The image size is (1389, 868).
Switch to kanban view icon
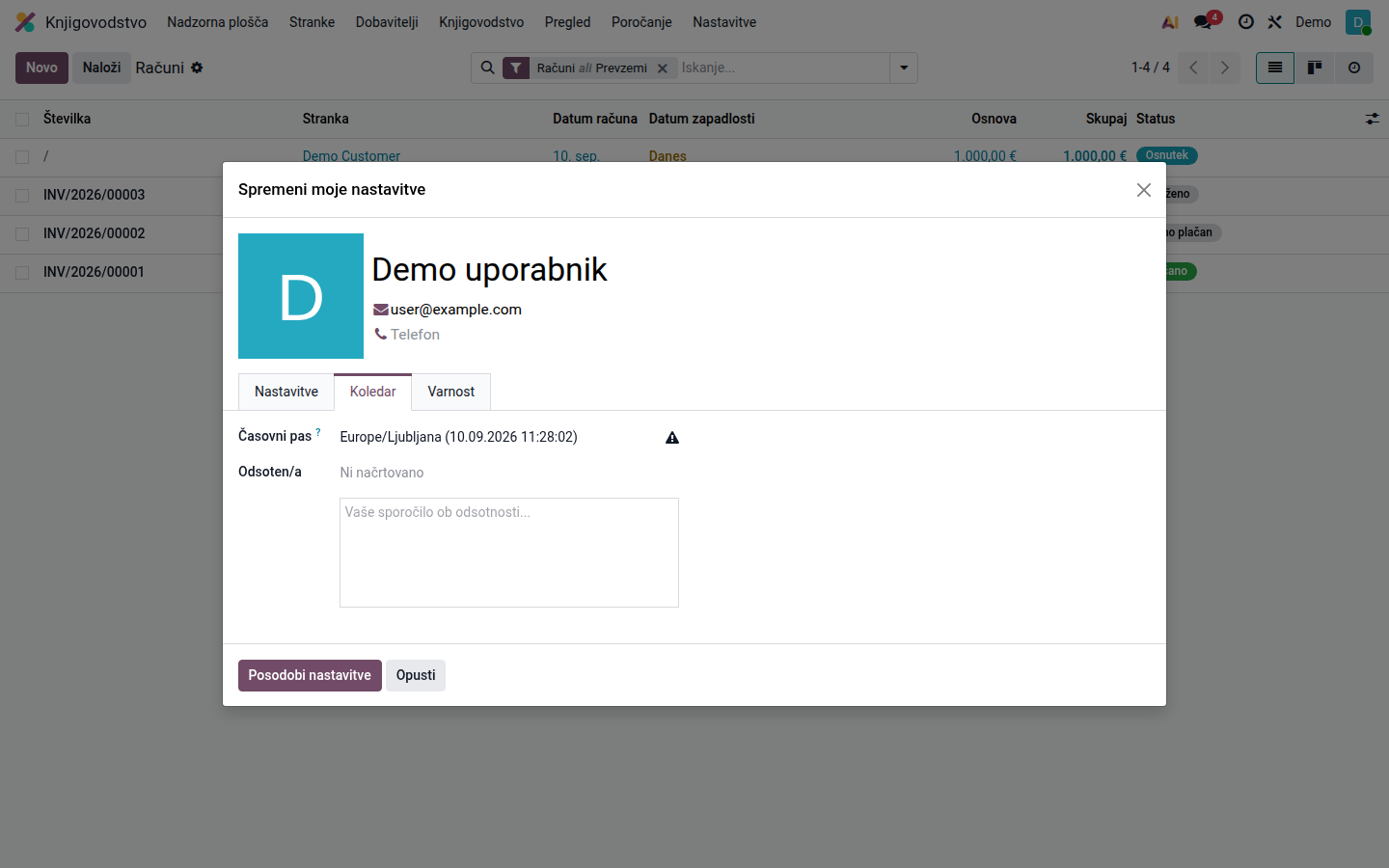(x=1315, y=68)
